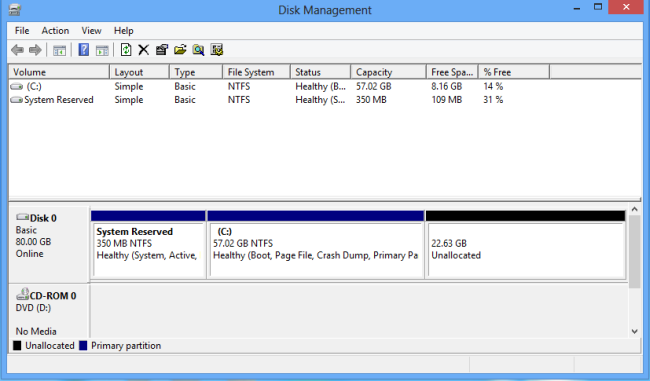Click the Disk Management title bar app icon
The width and height of the screenshot is (650, 381).
[15, 10]
